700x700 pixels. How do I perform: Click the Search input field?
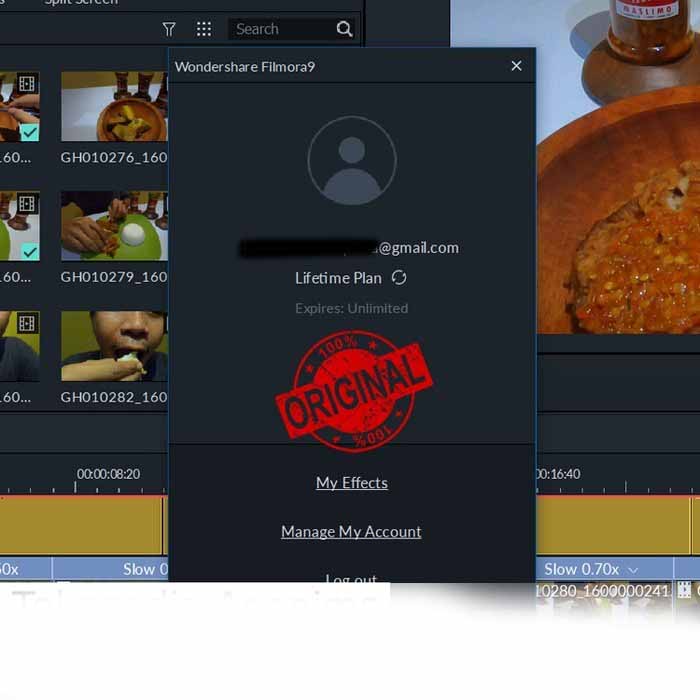[x=292, y=29]
